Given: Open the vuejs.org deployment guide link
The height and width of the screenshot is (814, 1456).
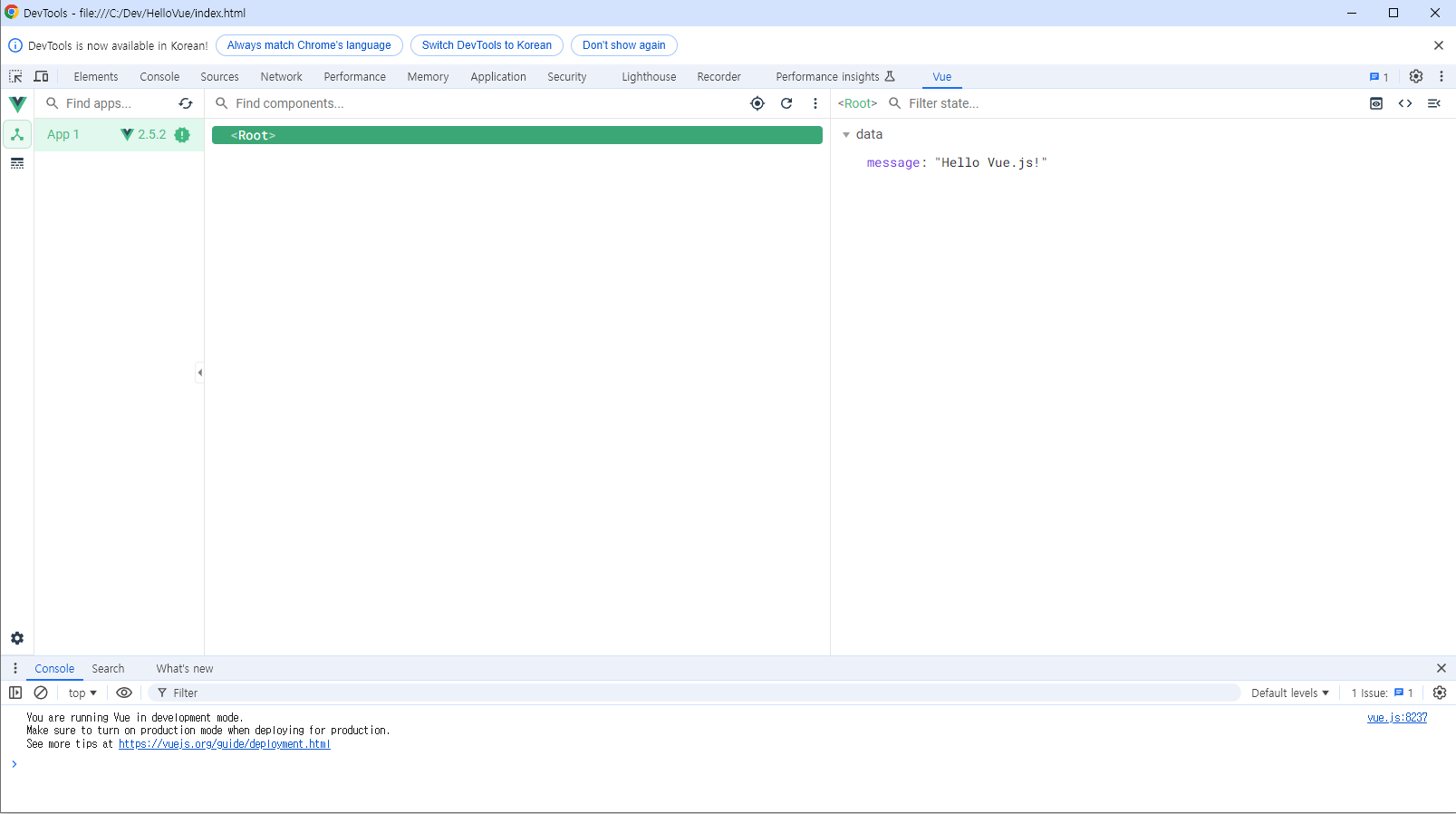Looking at the screenshot, I should point(225,744).
